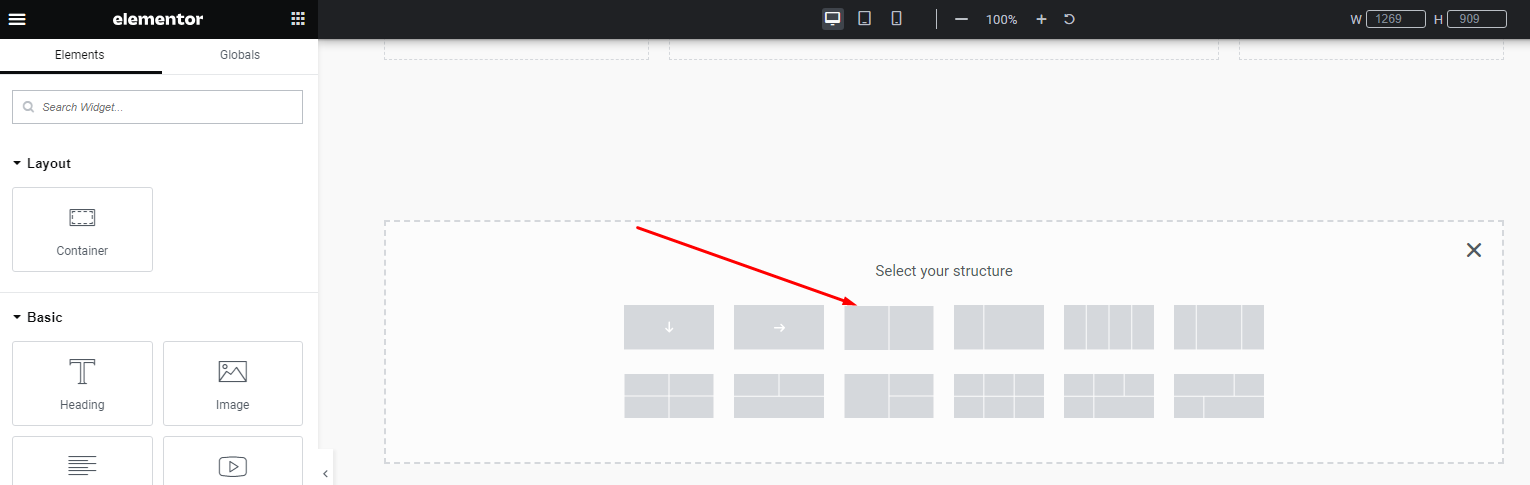Choose the row right-arrow structure

point(779,327)
